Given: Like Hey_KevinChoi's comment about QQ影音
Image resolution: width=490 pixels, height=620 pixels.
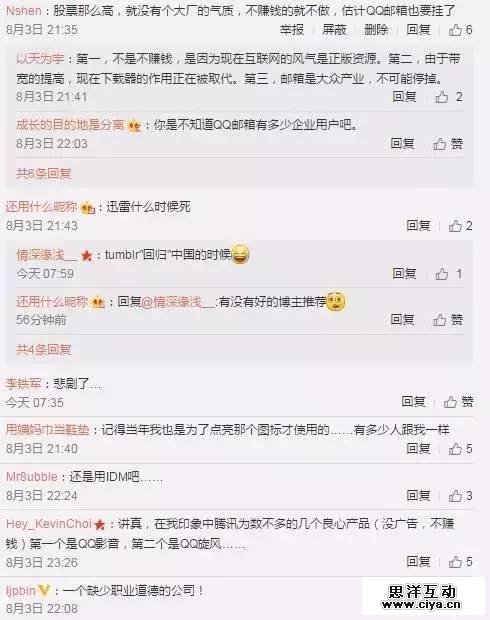Looking at the screenshot, I should pyautogui.click(x=460, y=562).
